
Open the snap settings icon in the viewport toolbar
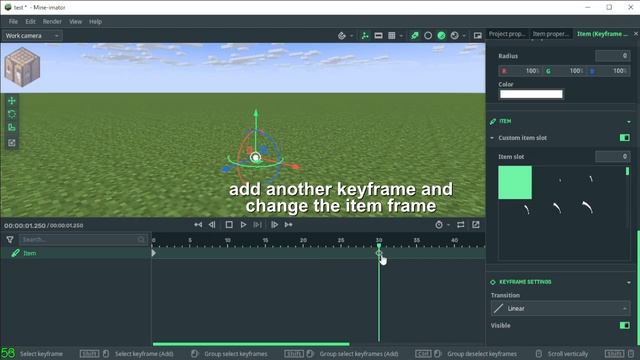[x=342, y=36]
